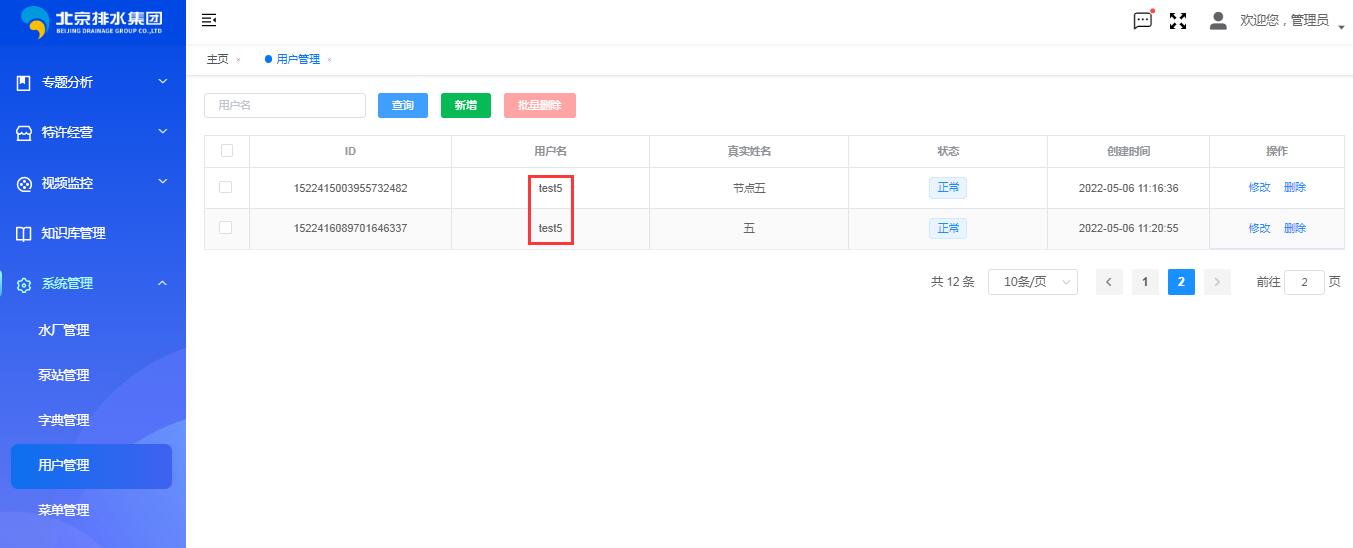
Task: Open the 管理员 account dropdown arrow
Action: click(1340, 25)
